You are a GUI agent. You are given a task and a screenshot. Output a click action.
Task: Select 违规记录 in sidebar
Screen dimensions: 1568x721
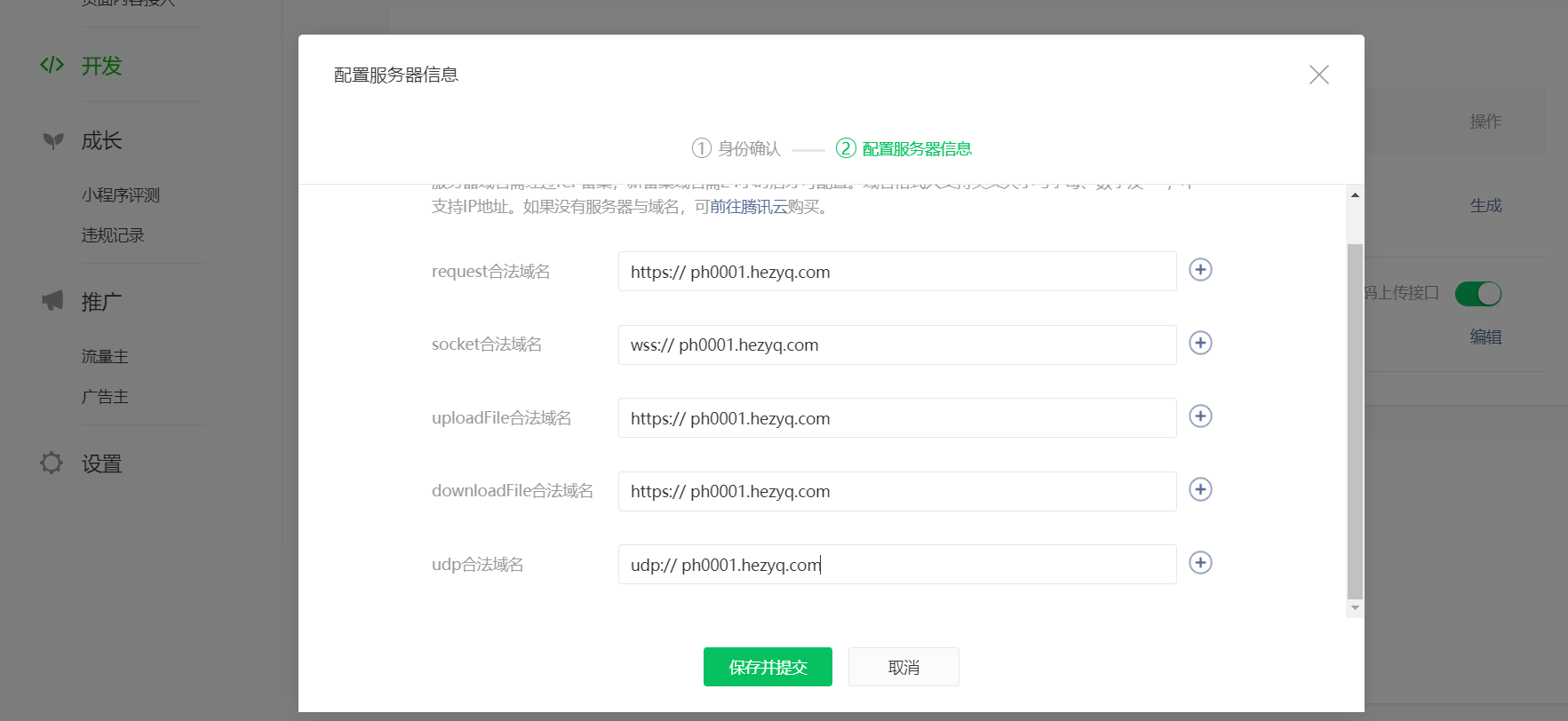pos(113,235)
